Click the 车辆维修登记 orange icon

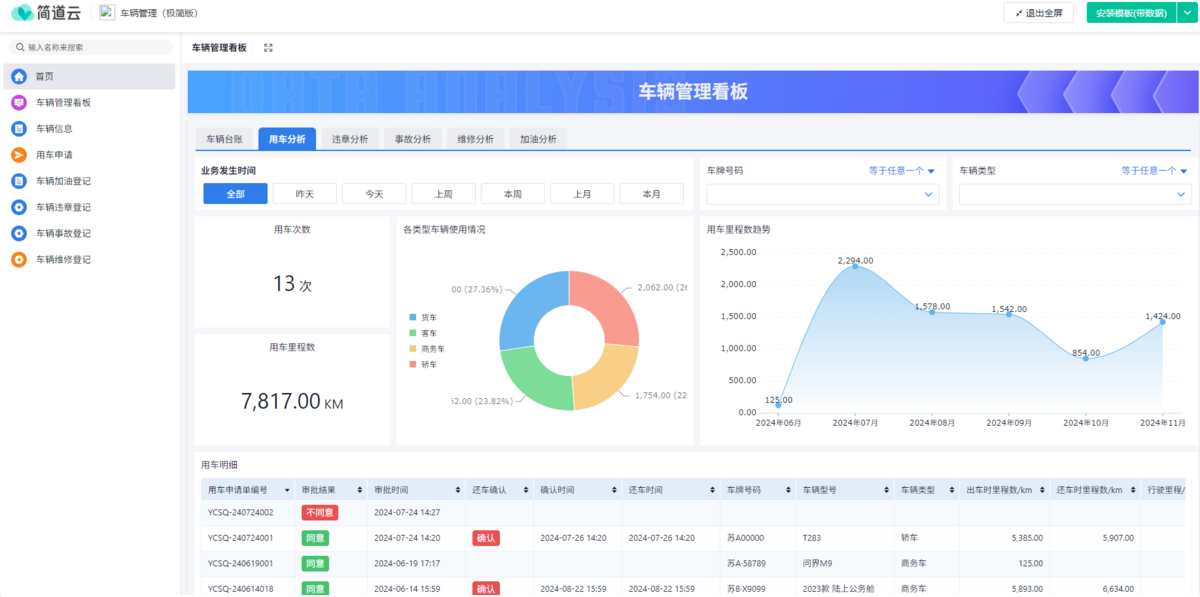click(19, 259)
